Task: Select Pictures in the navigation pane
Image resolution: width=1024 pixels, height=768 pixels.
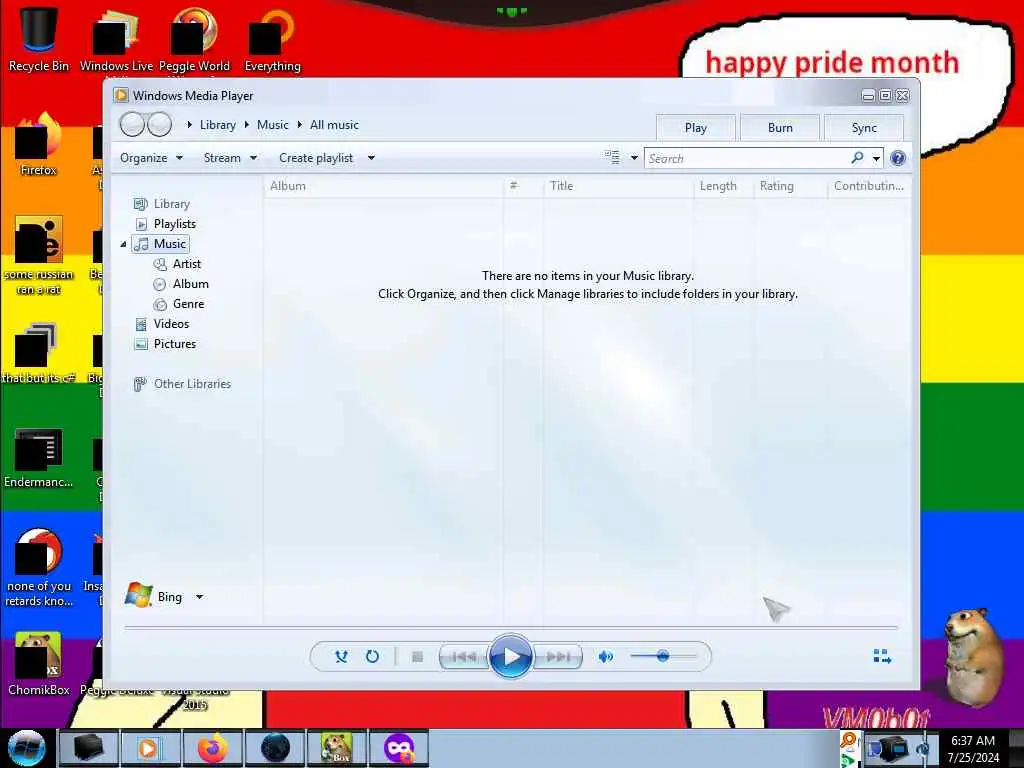Action: pyautogui.click(x=165, y=344)
